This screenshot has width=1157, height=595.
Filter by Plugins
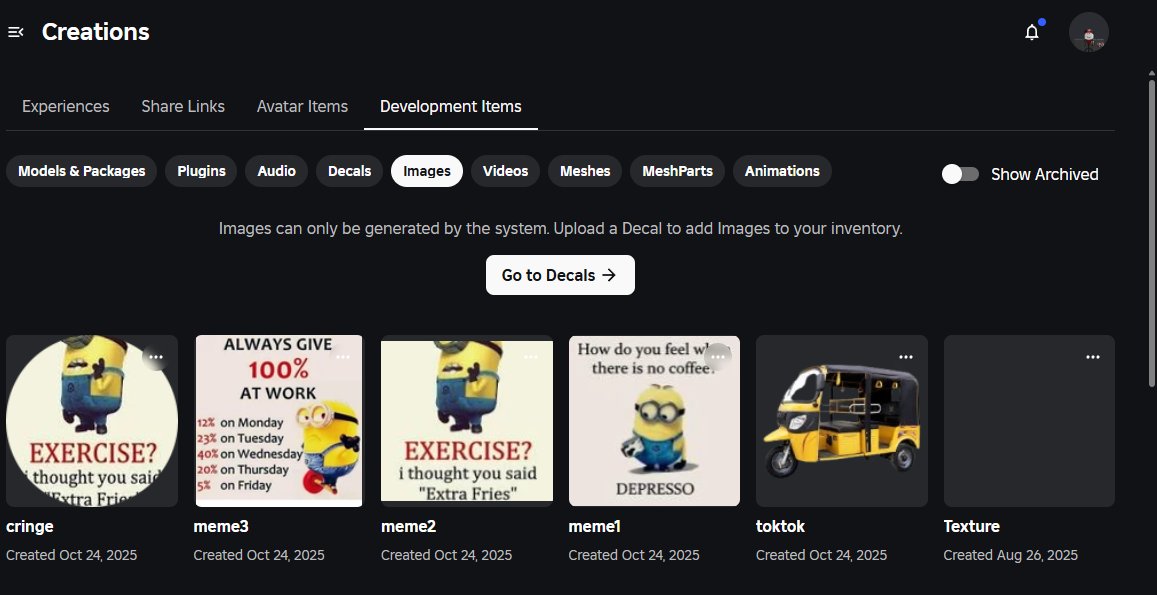pyautogui.click(x=201, y=171)
